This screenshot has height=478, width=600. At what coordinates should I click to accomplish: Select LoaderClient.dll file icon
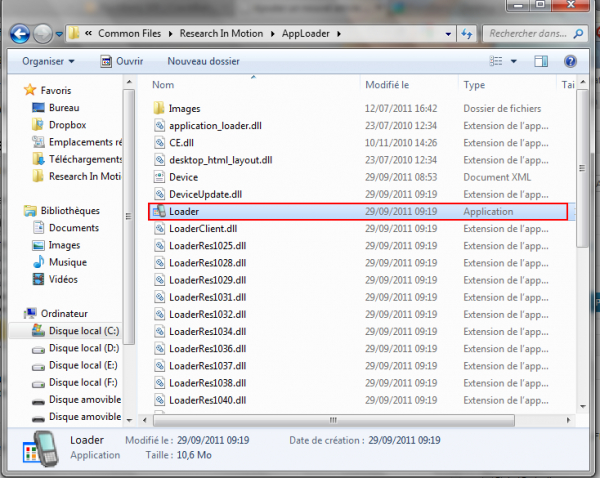(159, 228)
